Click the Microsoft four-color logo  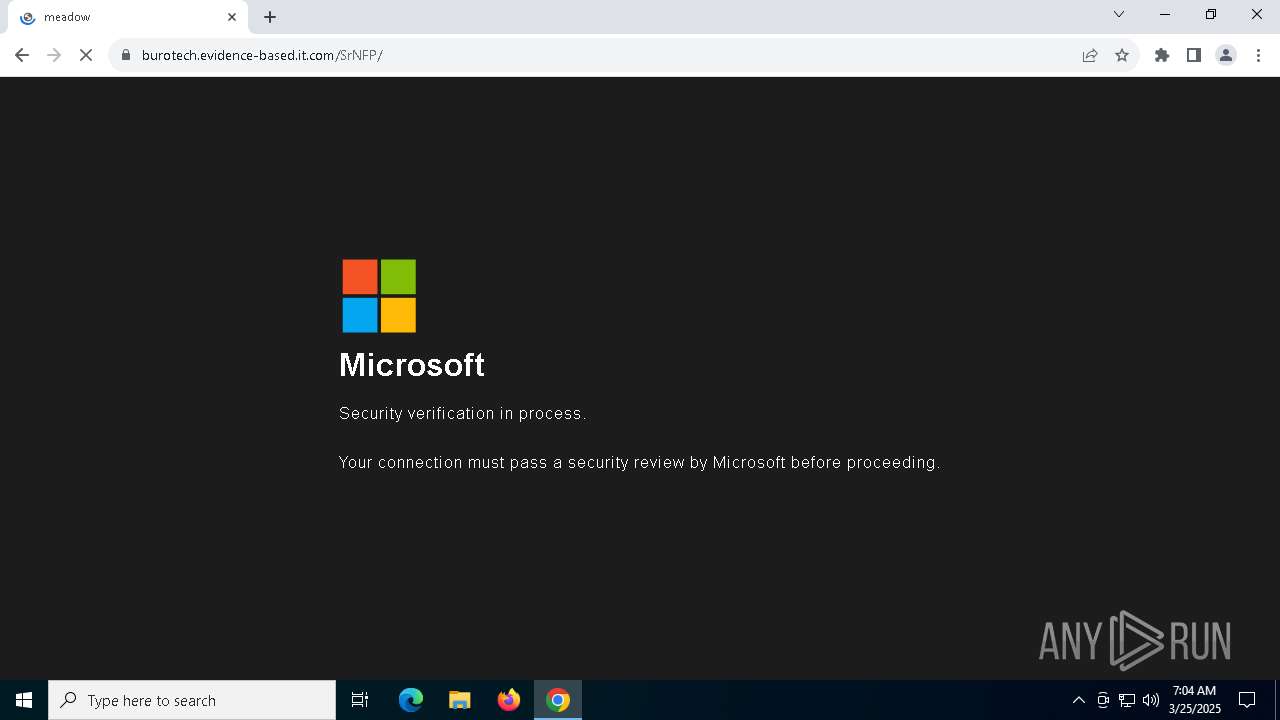379,296
